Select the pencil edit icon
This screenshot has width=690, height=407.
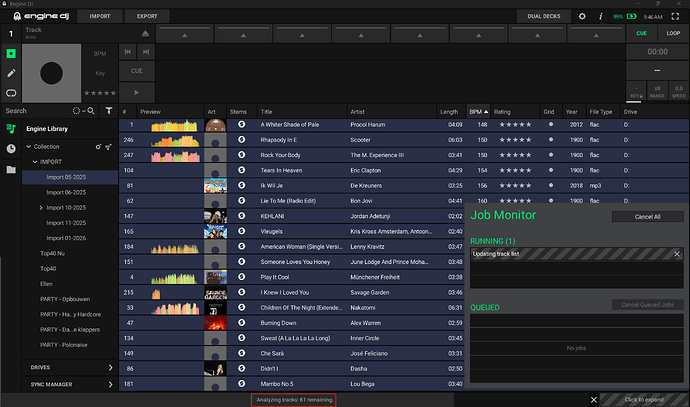click(11, 73)
